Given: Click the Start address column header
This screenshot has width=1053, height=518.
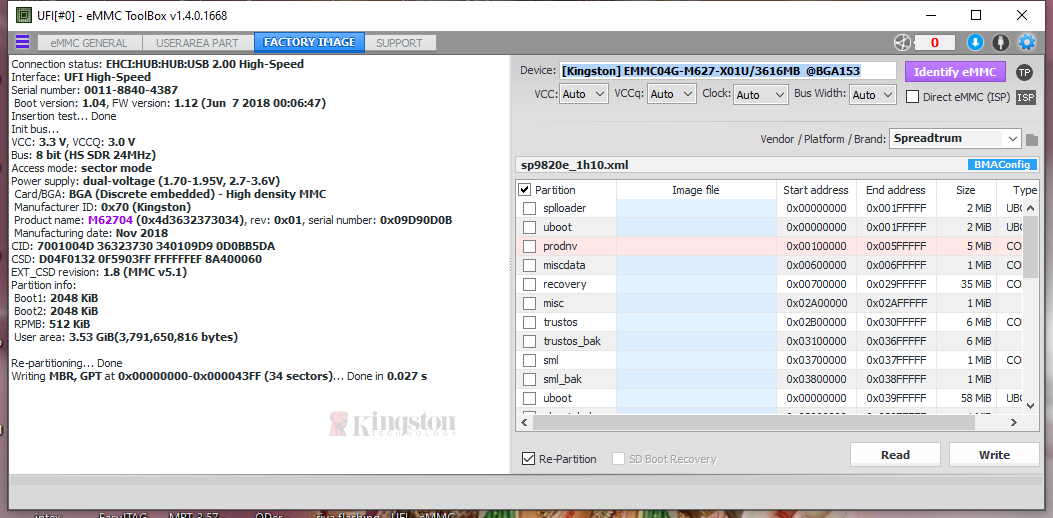Looking at the screenshot, I should (815, 190).
